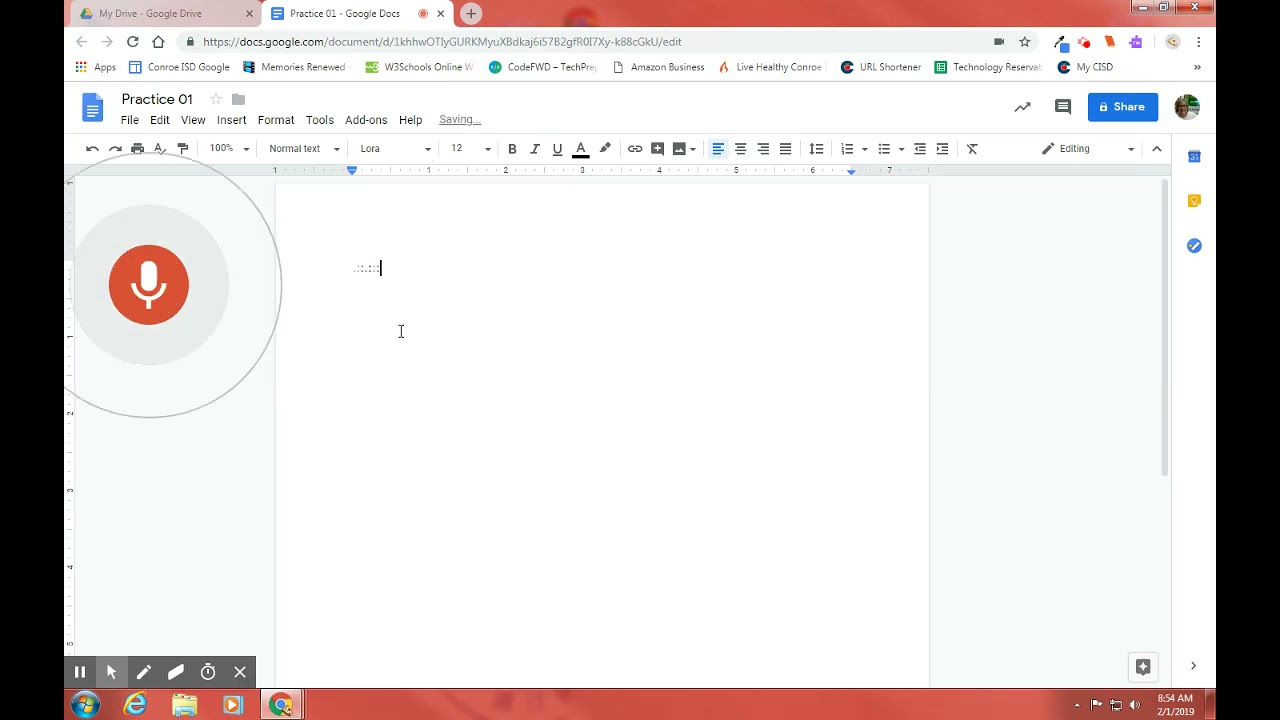Open the text color picker
The width and height of the screenshot is (1280, 720).
pos(580,149)
